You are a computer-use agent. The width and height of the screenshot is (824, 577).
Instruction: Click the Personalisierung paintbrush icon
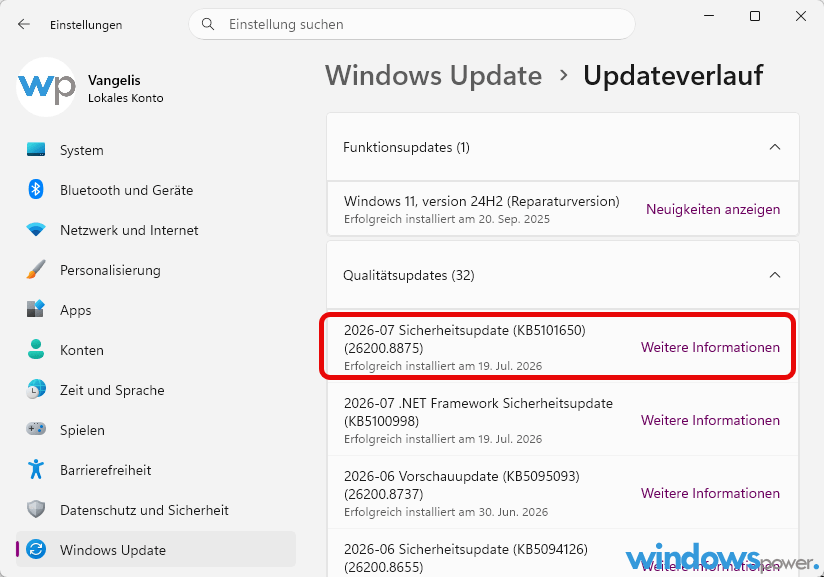coord(36,269)
